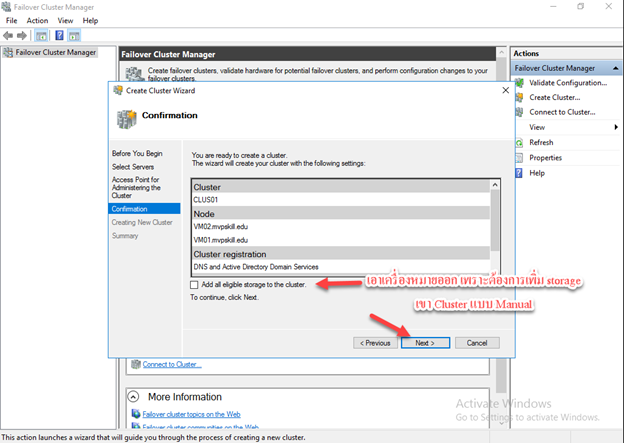Click the Back arrow toolbar icon
624x443 pixels.
tap(8, 36)
